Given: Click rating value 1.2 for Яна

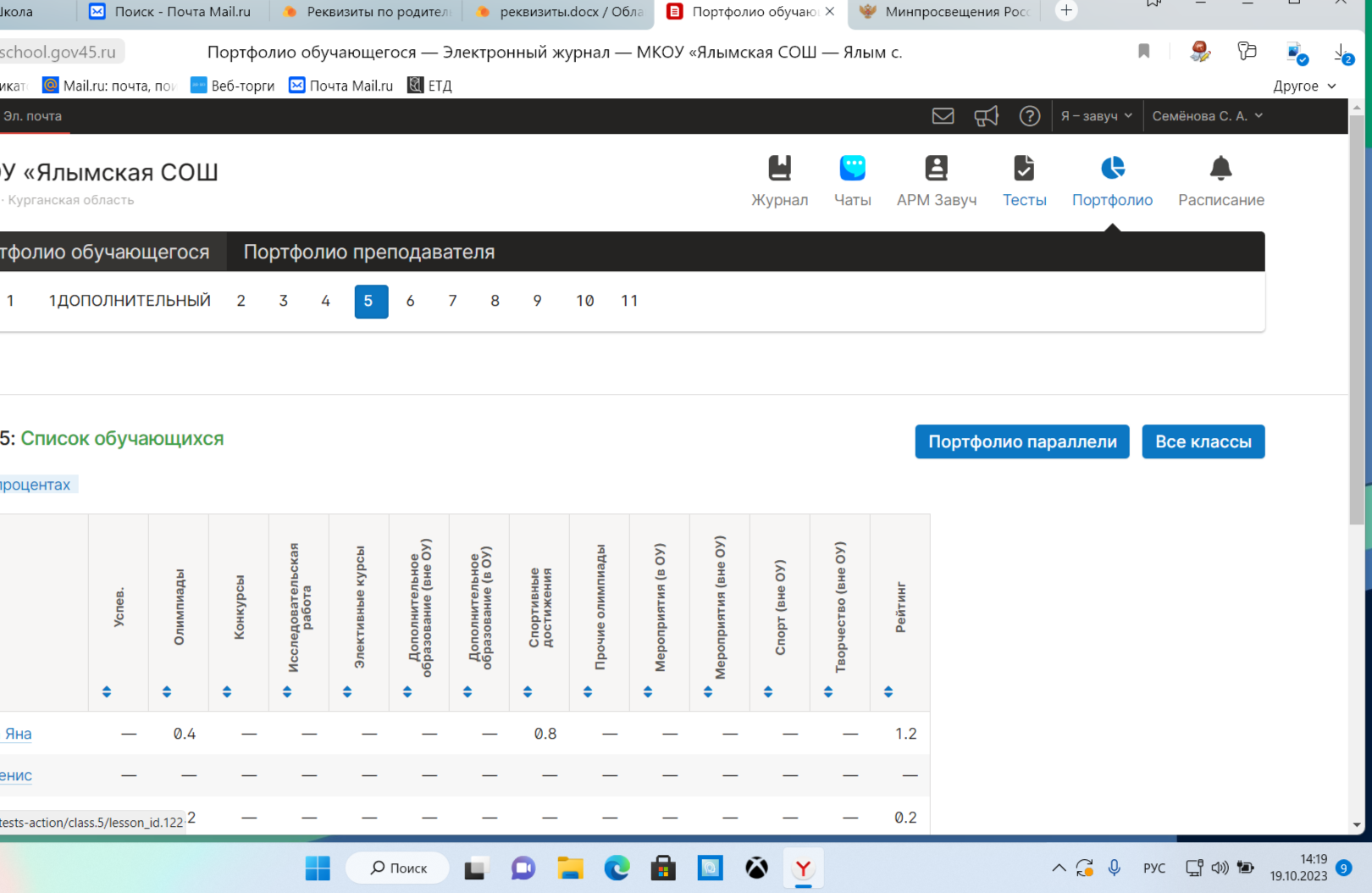Looking at the screenshot, I should click(x=905, y=734).
